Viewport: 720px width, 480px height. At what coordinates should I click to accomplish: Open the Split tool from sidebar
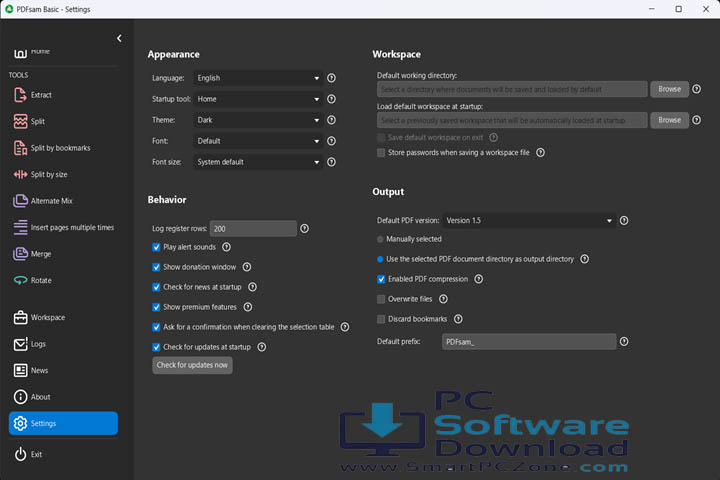pyautogui.click(x=38, y=121)
